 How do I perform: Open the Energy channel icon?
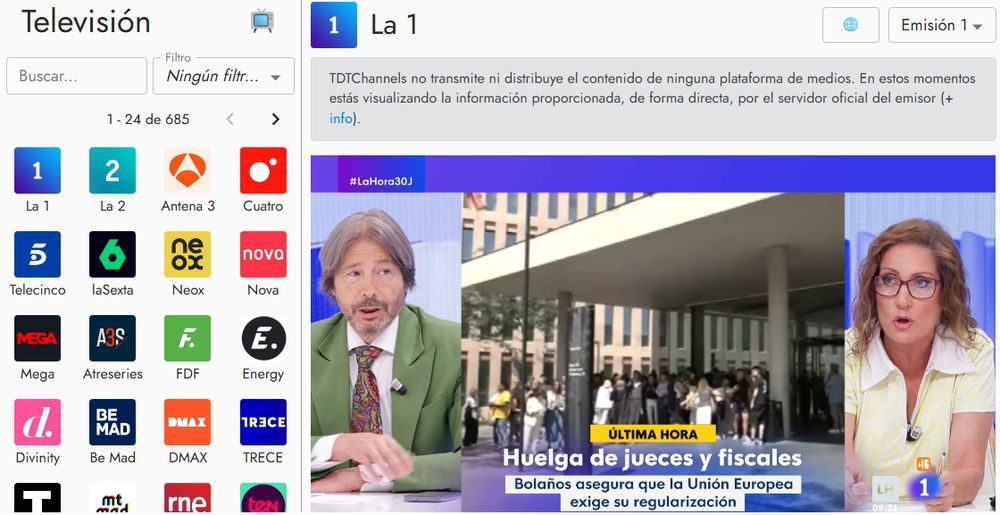(263, 338)
